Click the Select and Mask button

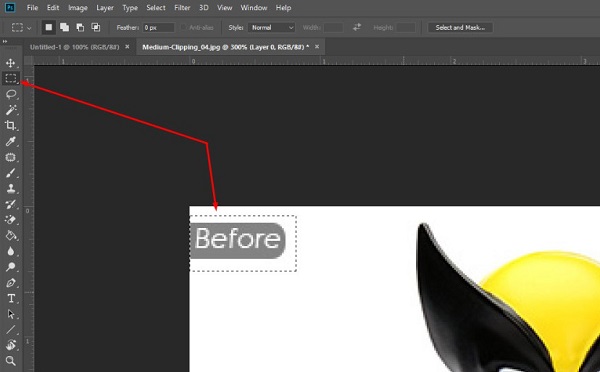coord(460,28)
